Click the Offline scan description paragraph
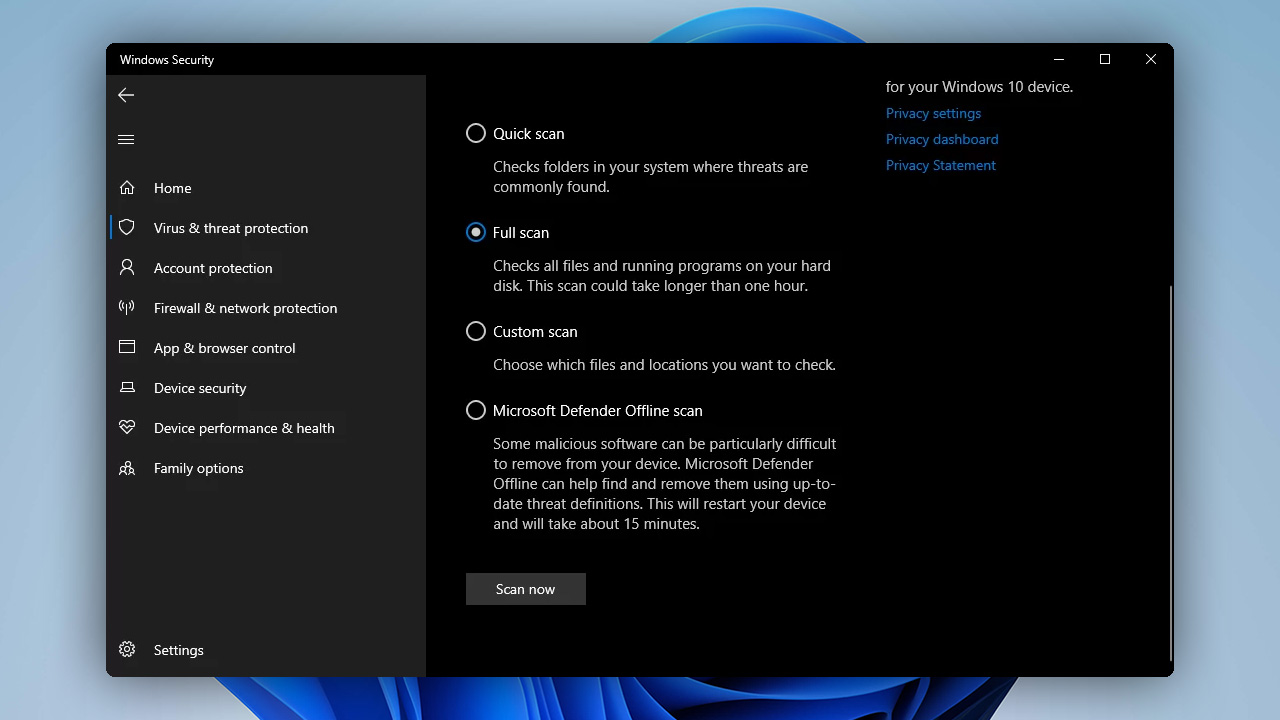Image resolution: width=1280 pixels, height=720 pixels. pos(665,484)
